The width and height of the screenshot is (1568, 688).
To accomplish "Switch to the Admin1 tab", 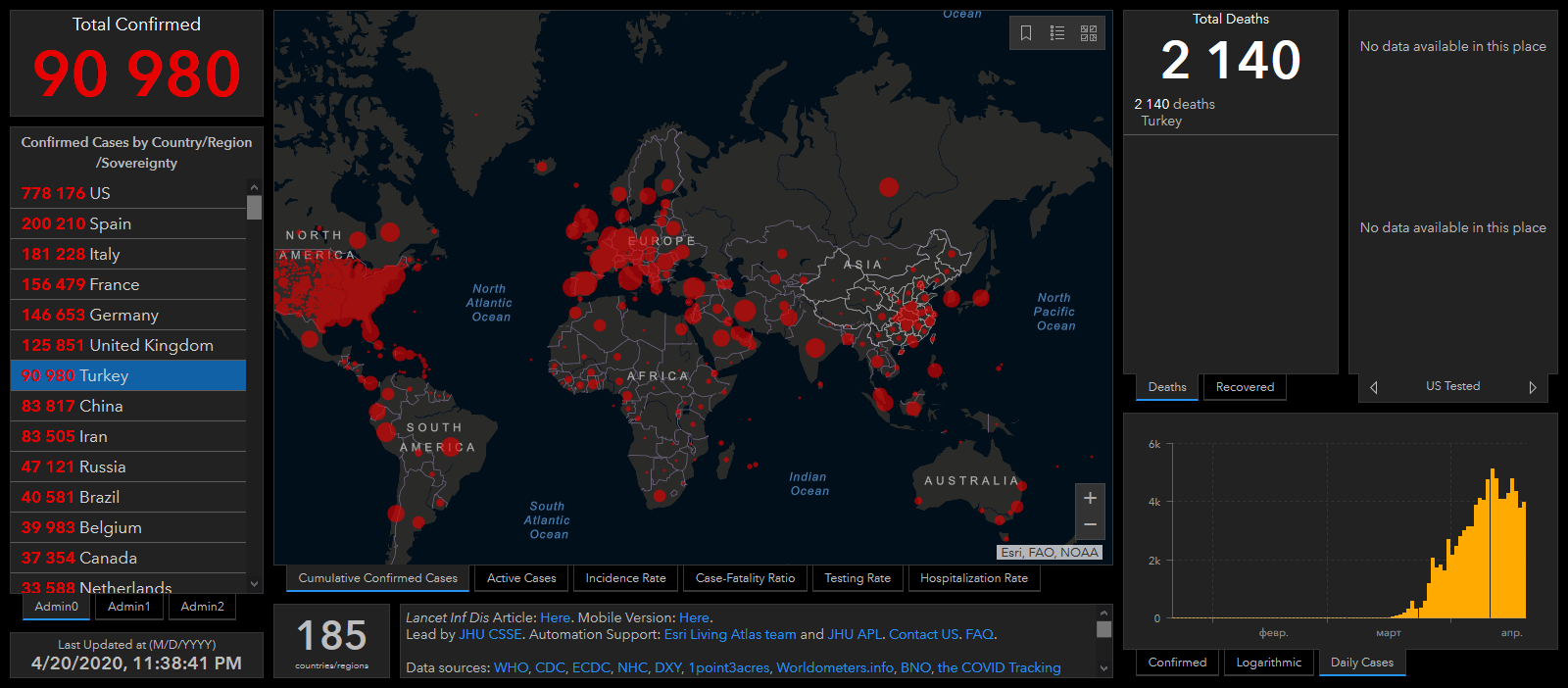I will [x=129, y=607].
